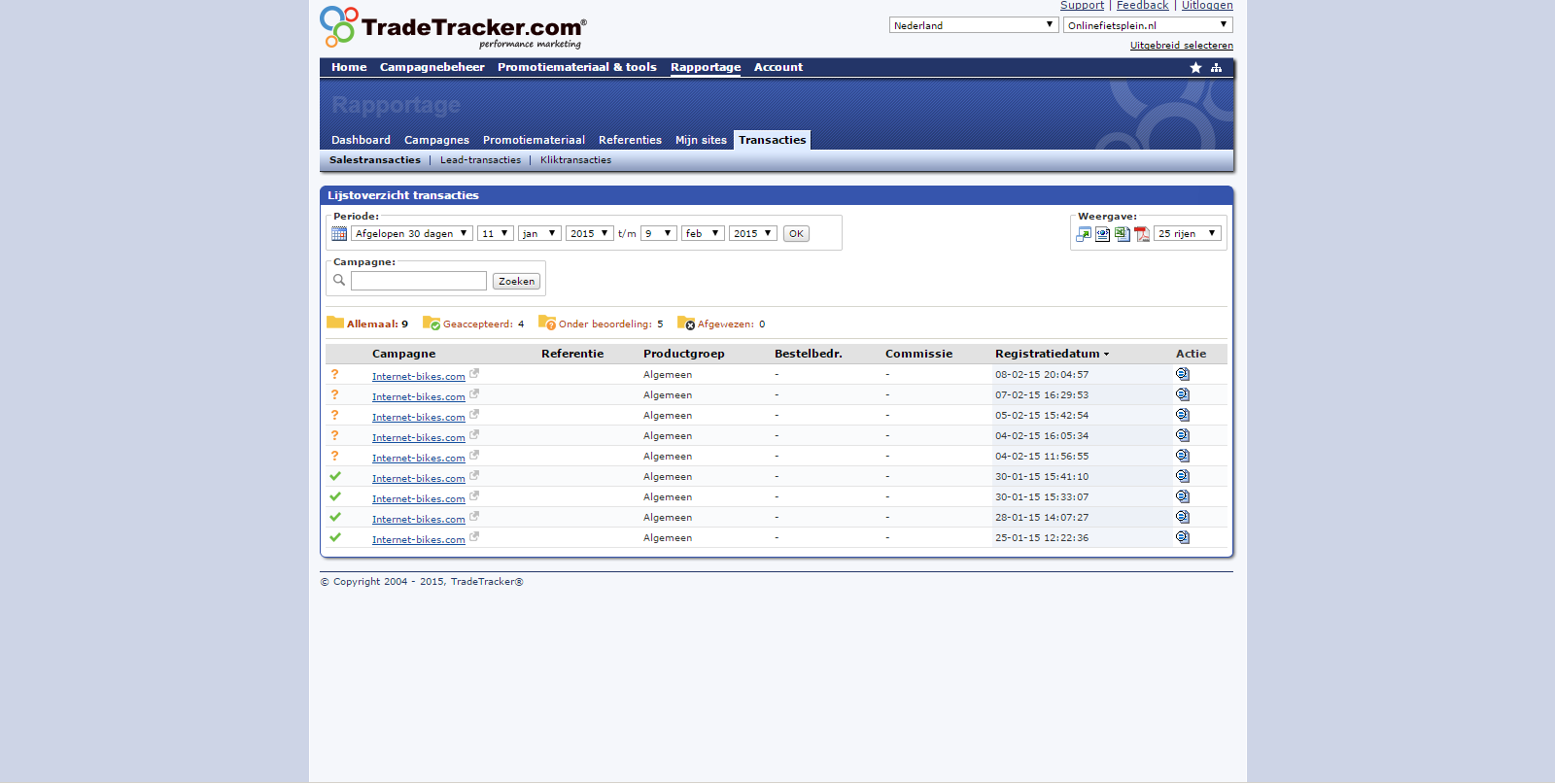
Task: Open the Kliktransacties subtab
Action: (x=575, y=160)
